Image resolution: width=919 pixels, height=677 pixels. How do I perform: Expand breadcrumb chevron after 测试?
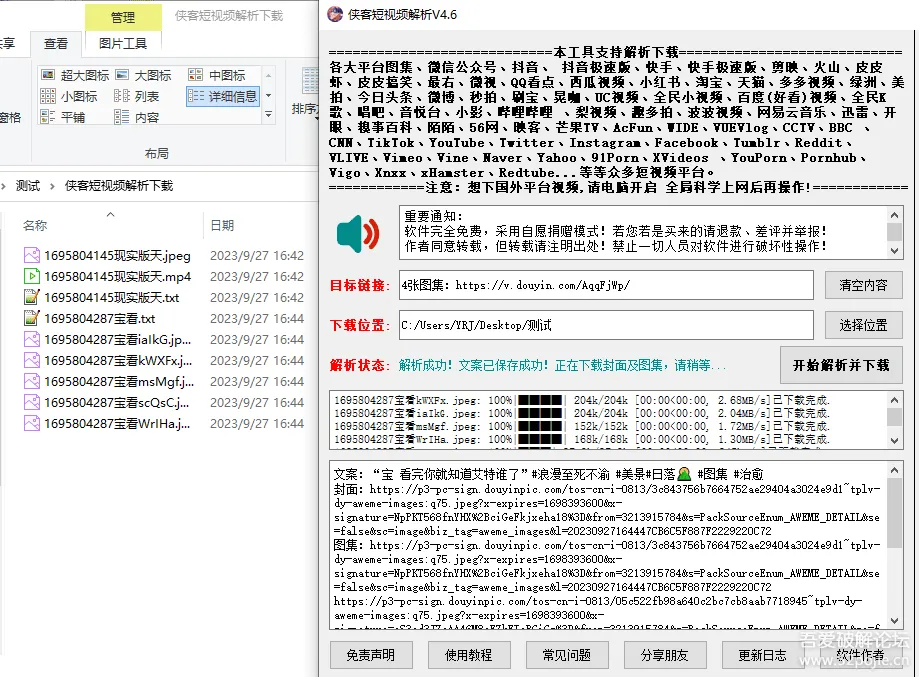[x=52, y=186]
